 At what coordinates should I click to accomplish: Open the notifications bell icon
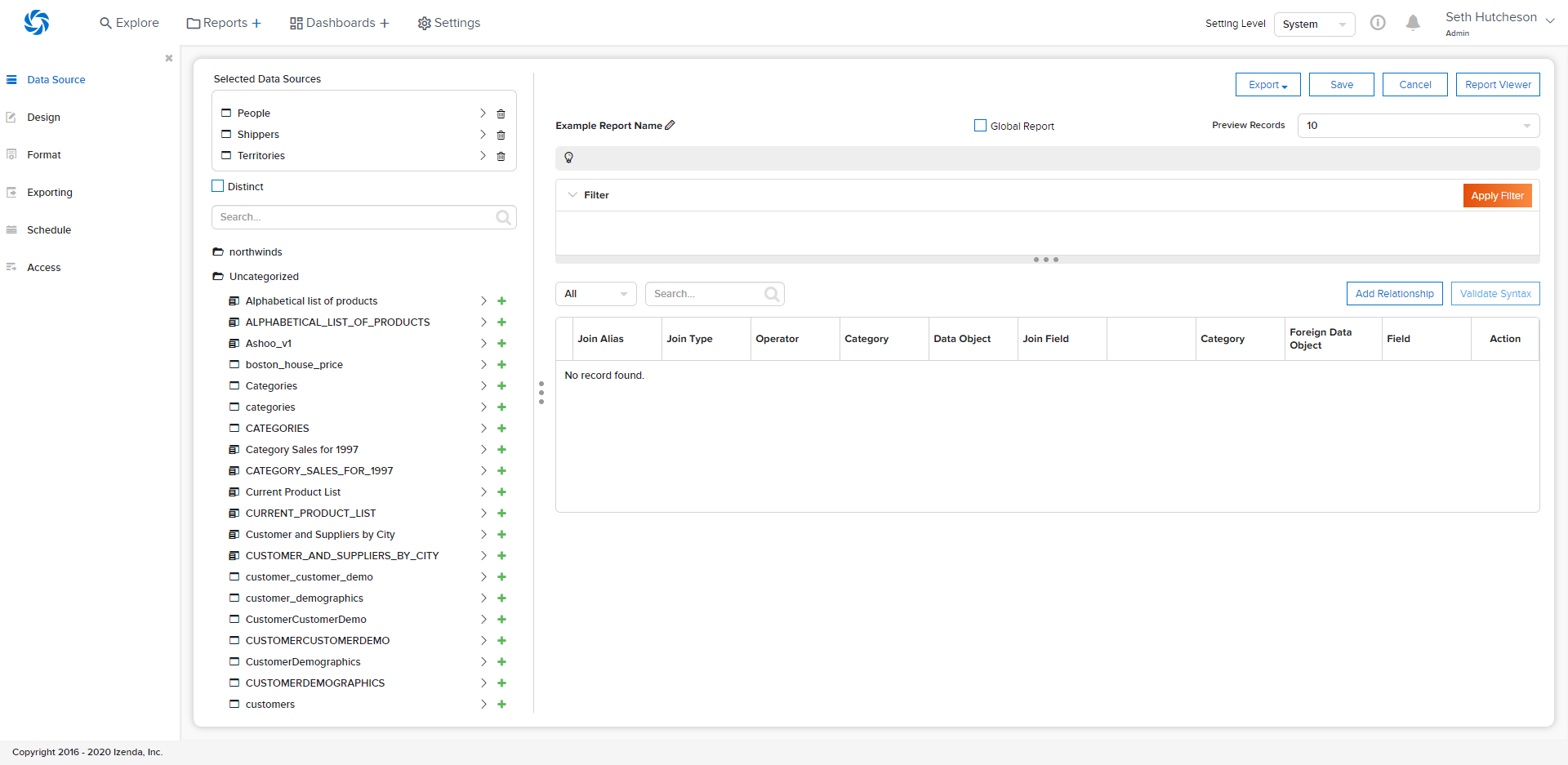click(1413, 23)
